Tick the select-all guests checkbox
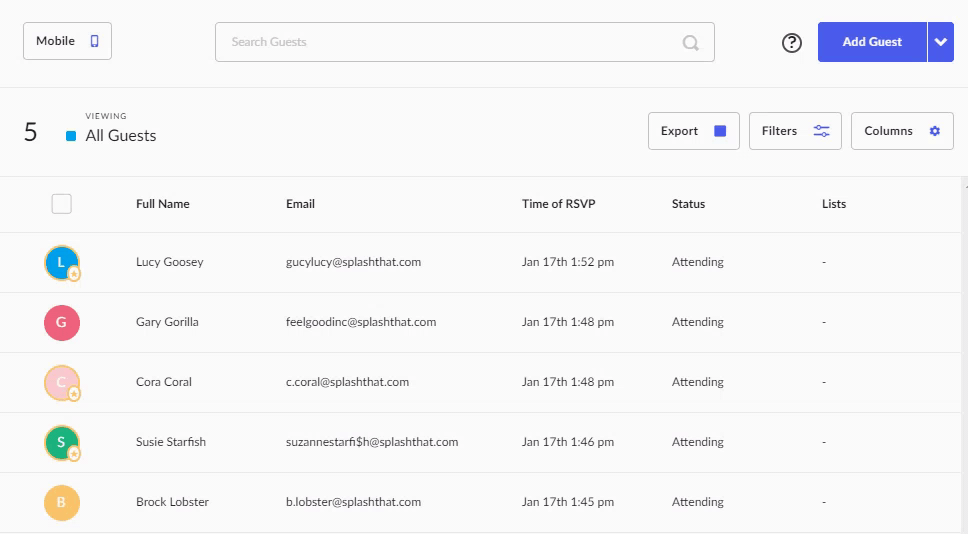 (x=62, y=204)
